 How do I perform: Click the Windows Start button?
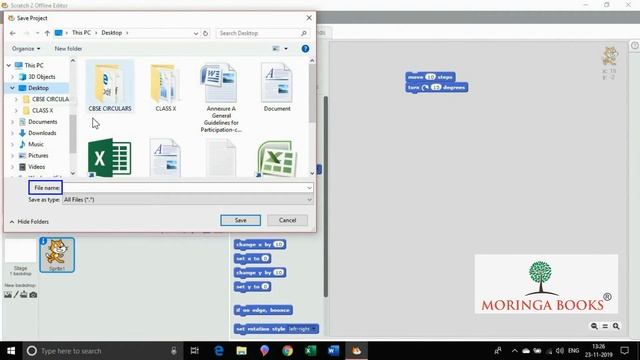pos(11,351)
